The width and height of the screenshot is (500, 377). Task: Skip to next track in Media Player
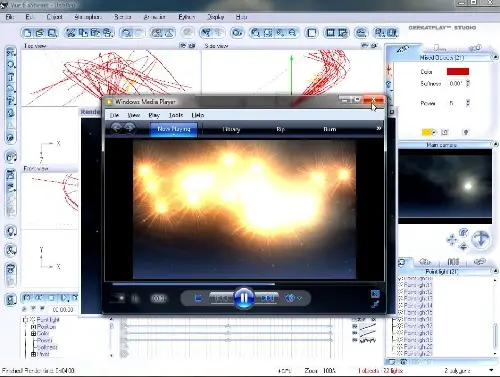tap(268, 298)
